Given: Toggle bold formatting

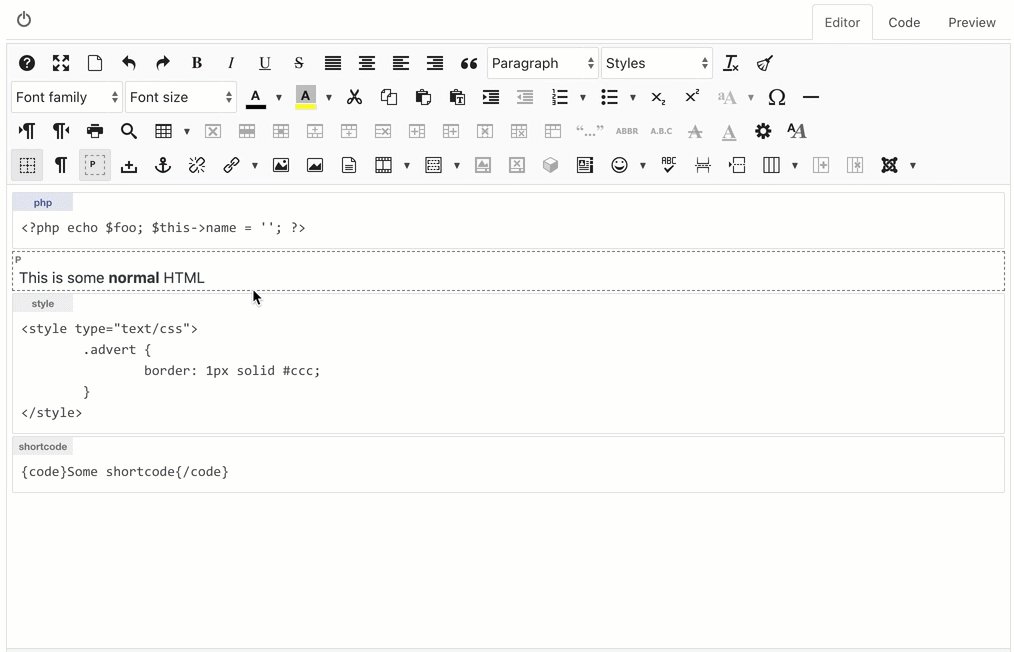Looking at the screenshot, I should (x=197, y=63).
